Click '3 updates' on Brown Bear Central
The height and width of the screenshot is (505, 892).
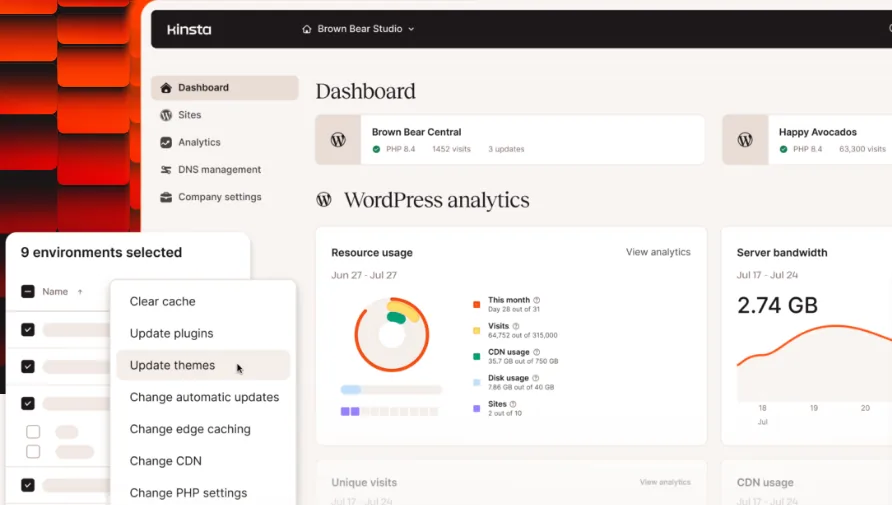click(x=506, y=149)
